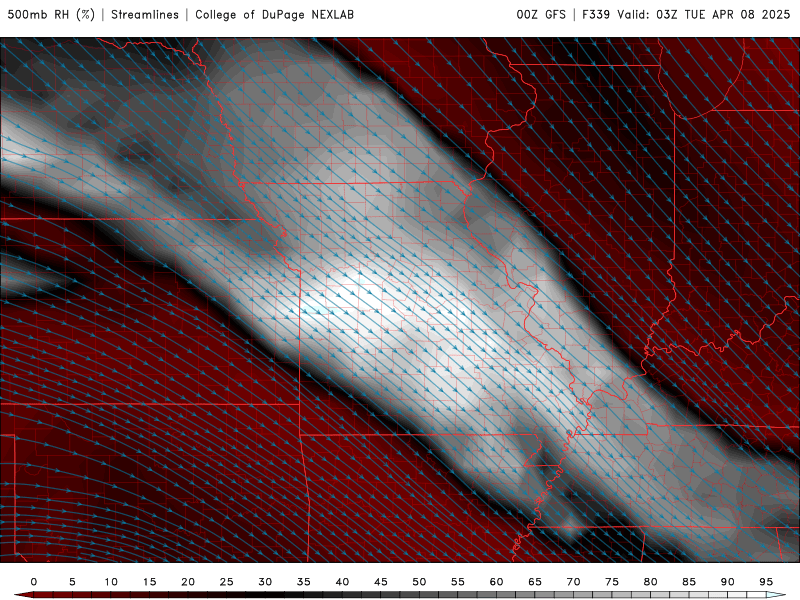Viewport: 800px width, 600px height.
Task: Click the "00Z GFS" model run label
Action: (x=541, y=14)
